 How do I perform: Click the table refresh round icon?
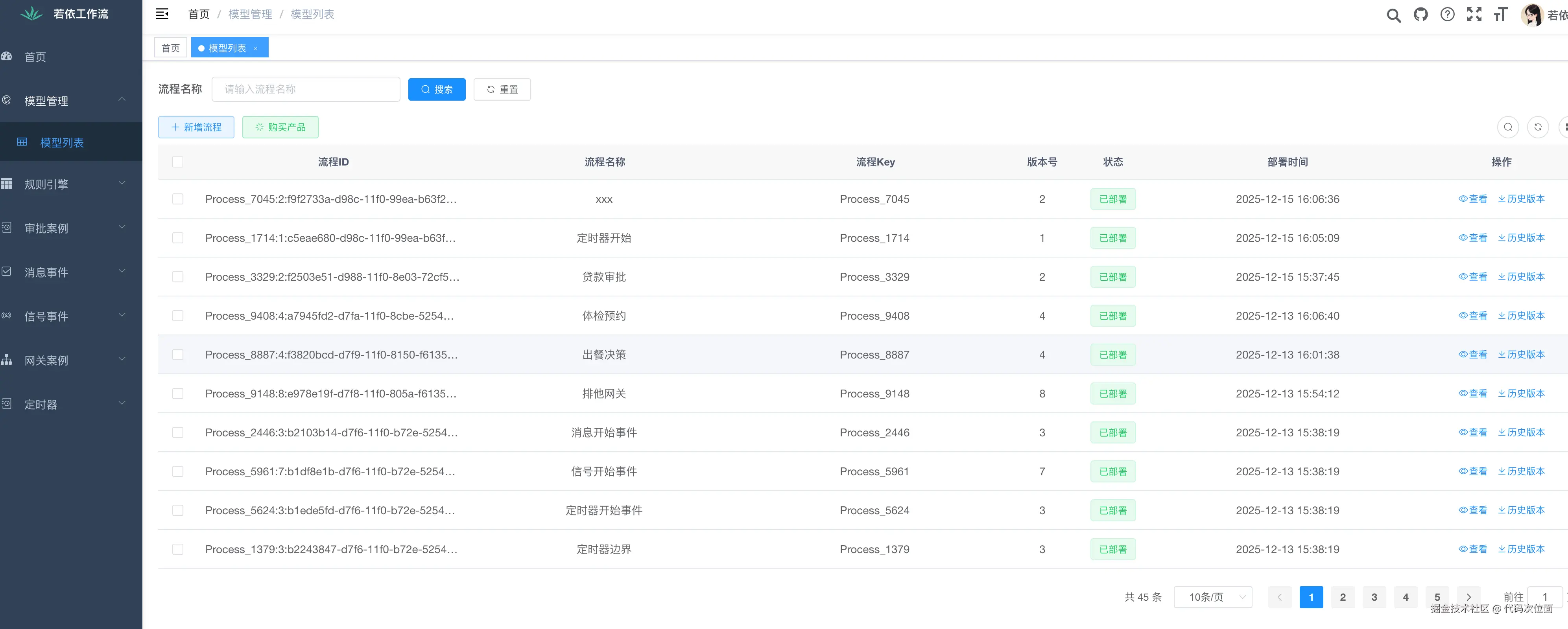pyautogui.click(x=1538, y=127)
